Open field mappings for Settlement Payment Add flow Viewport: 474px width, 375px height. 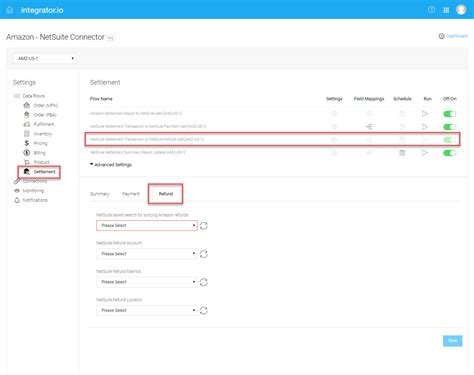click(x=369, y=127)
